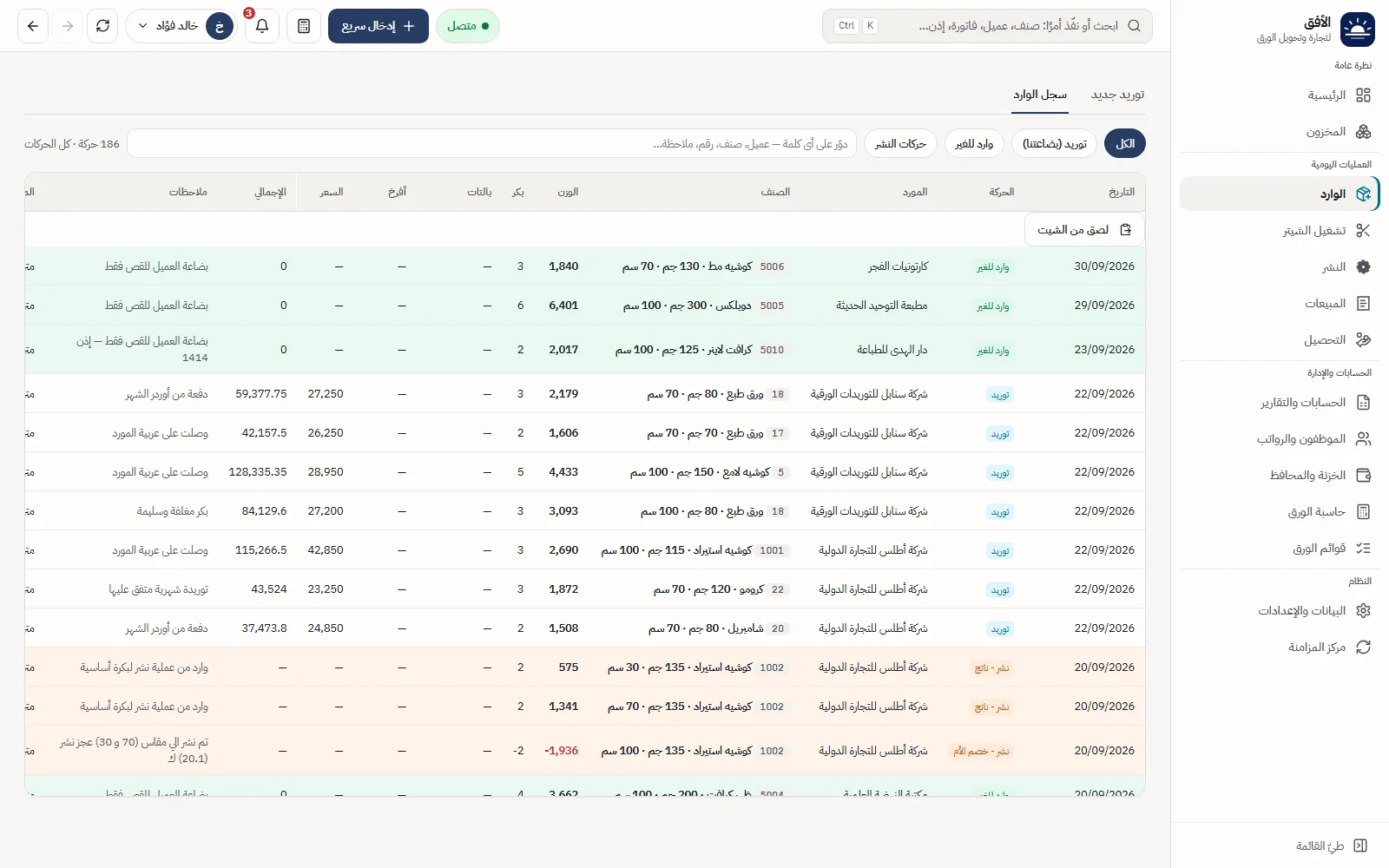This screenshot has width=1389, height=868.
Task: Select the توريد (بضاعتنا) filter chip
Action: point(1054,144)
